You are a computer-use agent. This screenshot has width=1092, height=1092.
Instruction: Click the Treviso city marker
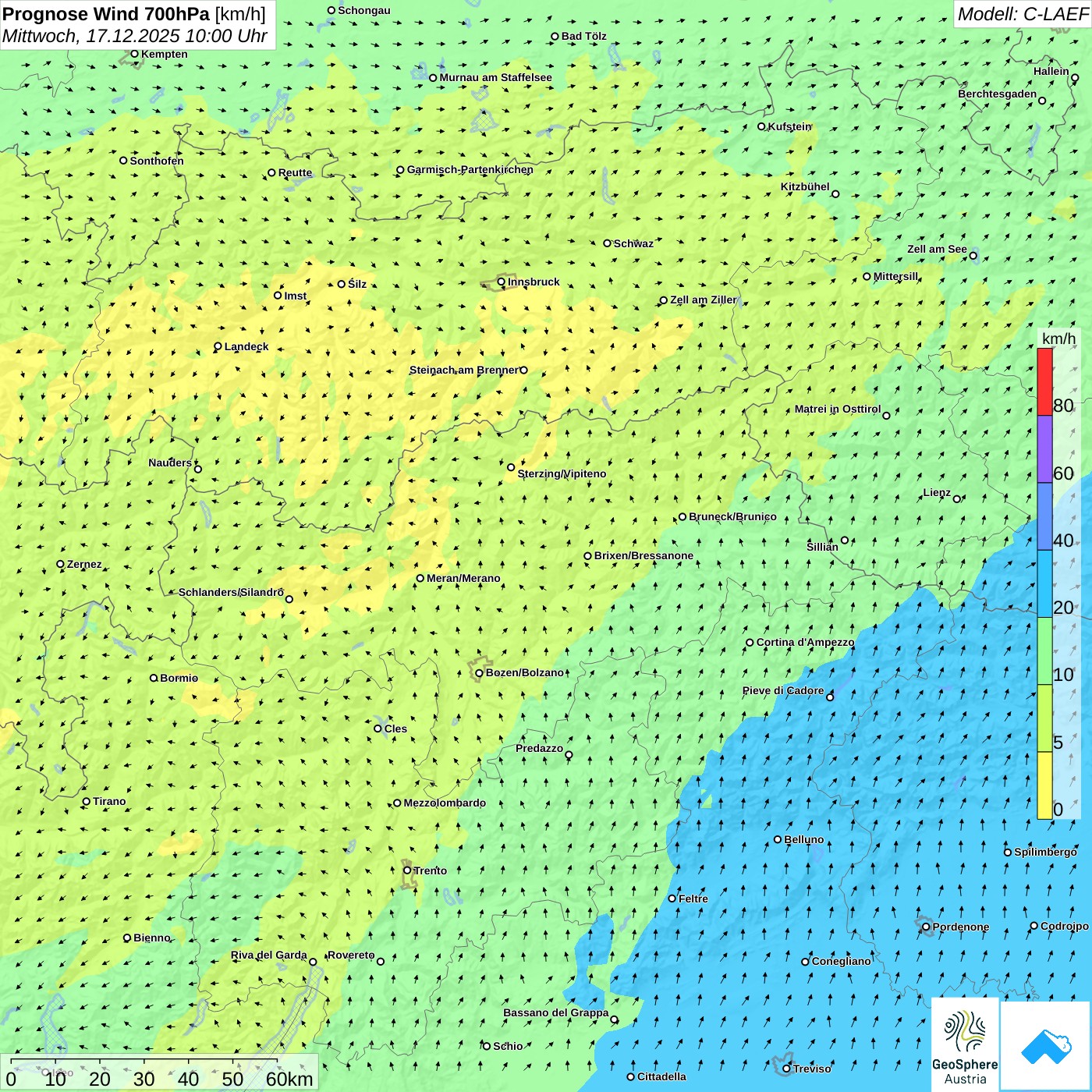[787, 1069]
